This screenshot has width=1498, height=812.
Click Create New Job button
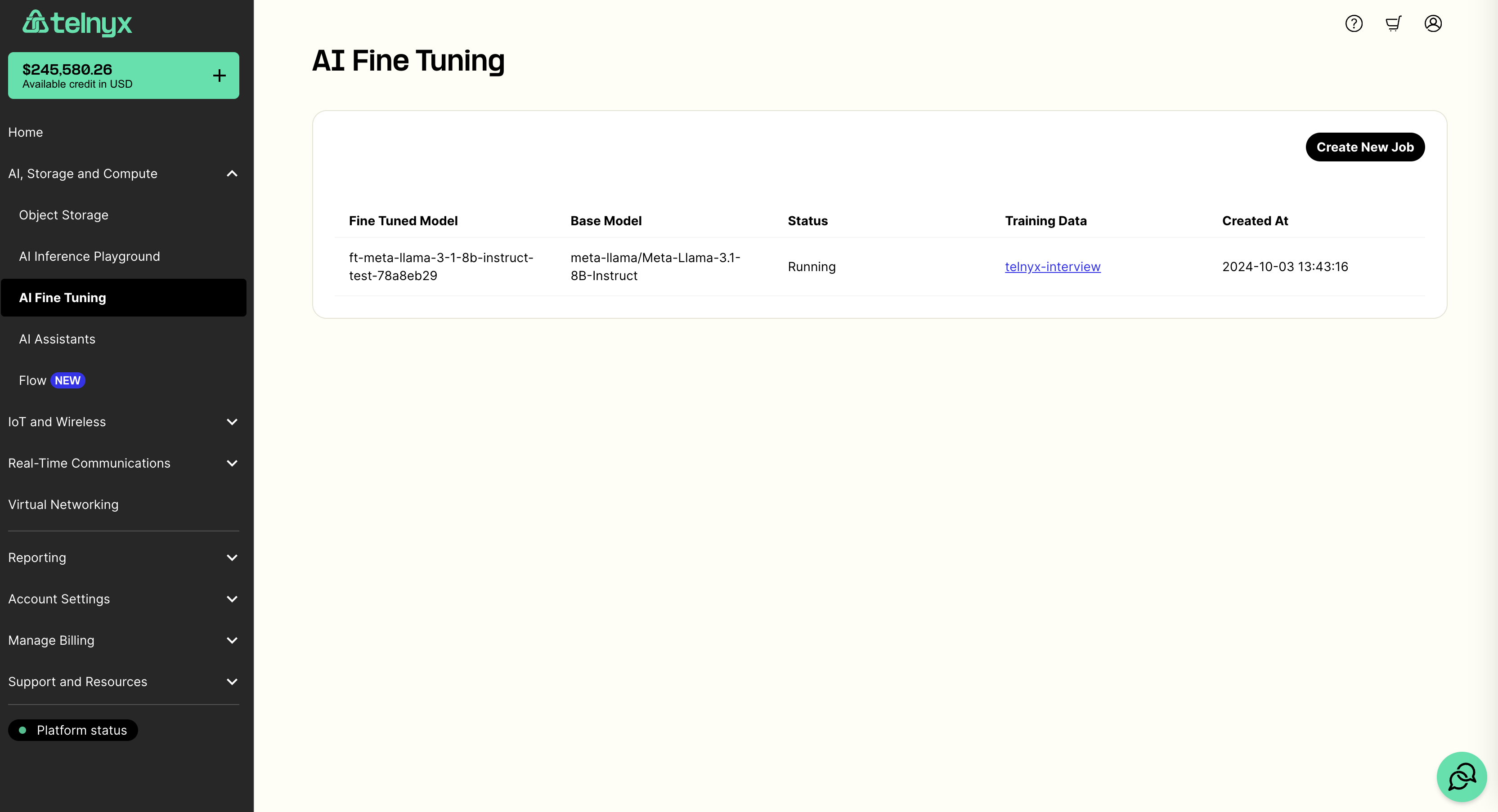(1365, 147)
